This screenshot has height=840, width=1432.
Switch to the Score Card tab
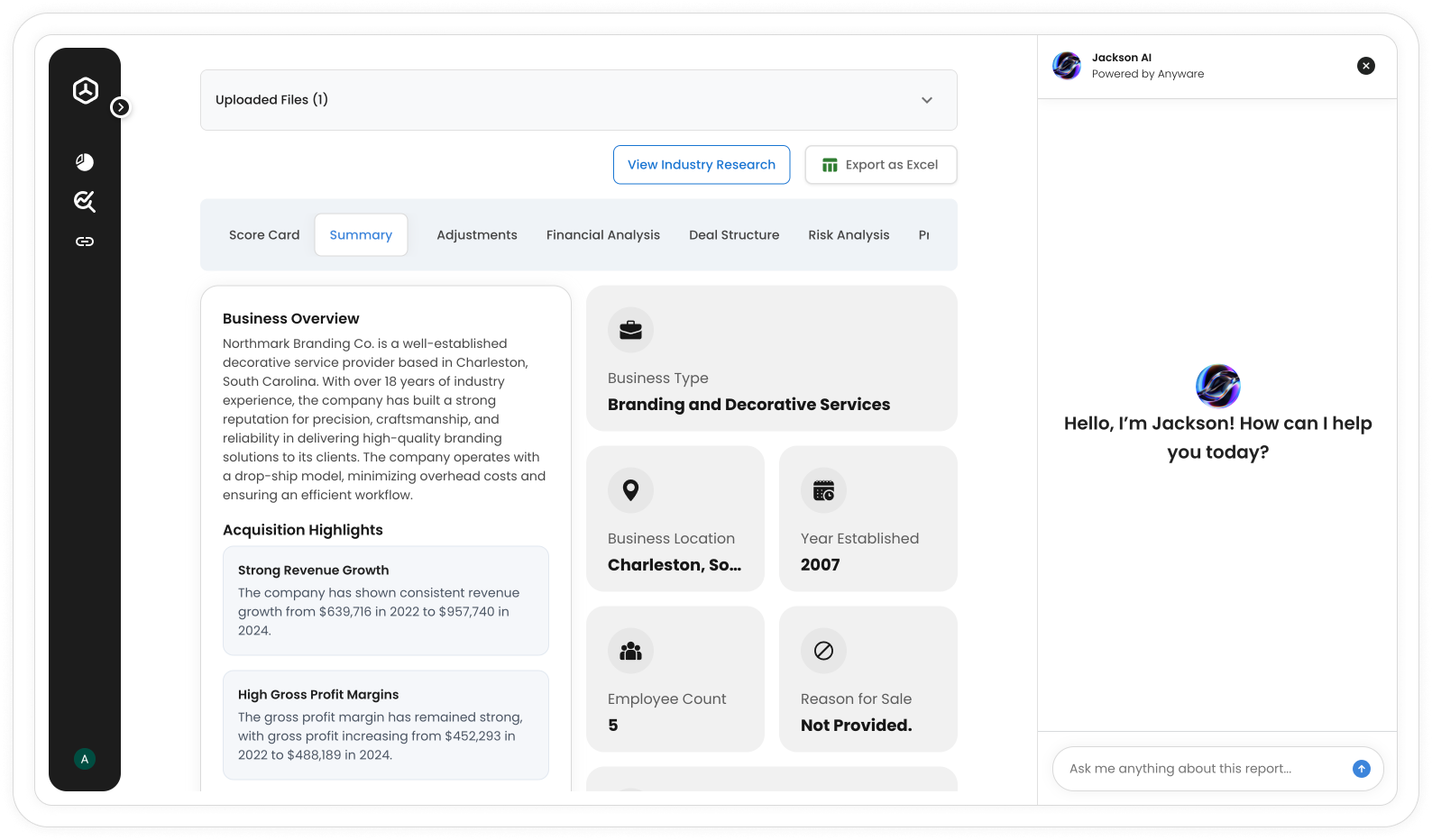(264, 235)
